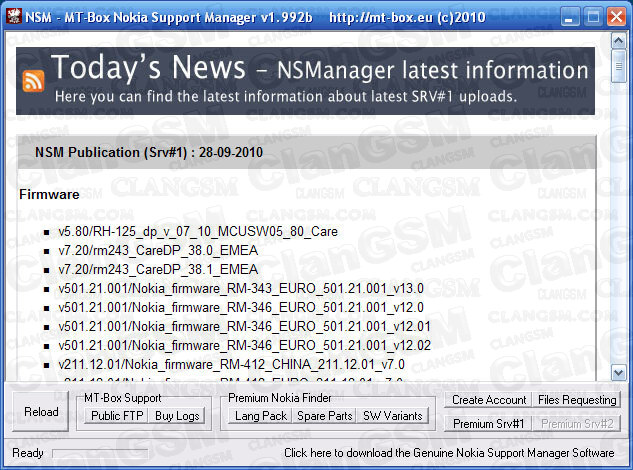Select firmware RM-346_EURO_501.21.001_v12.01 entry
Image resolution: width=633 pixels, height=470 pixels.
click(244, 327)
